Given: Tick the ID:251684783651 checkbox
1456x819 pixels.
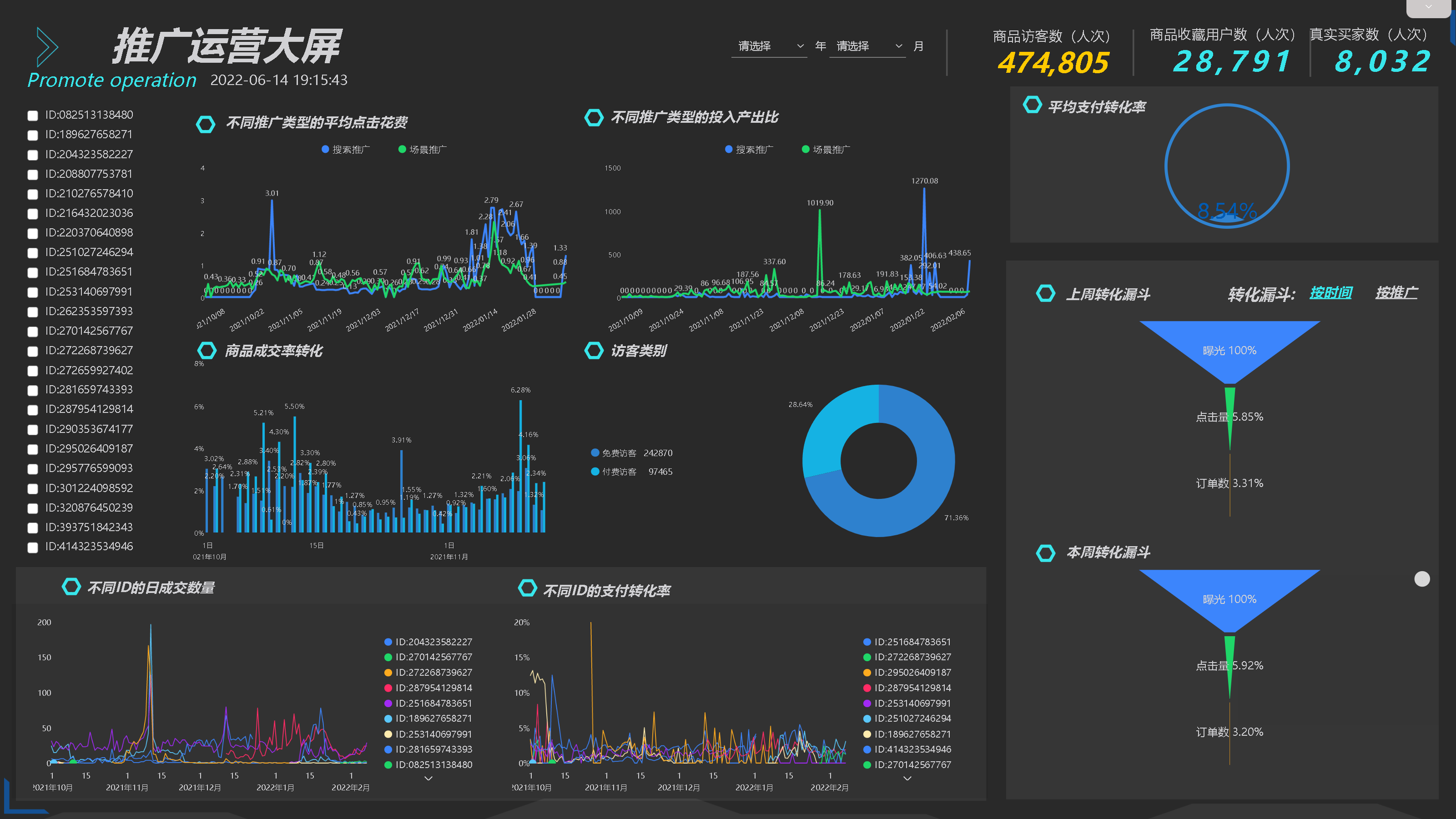Looking at the screenshot, I should [33, 272].
